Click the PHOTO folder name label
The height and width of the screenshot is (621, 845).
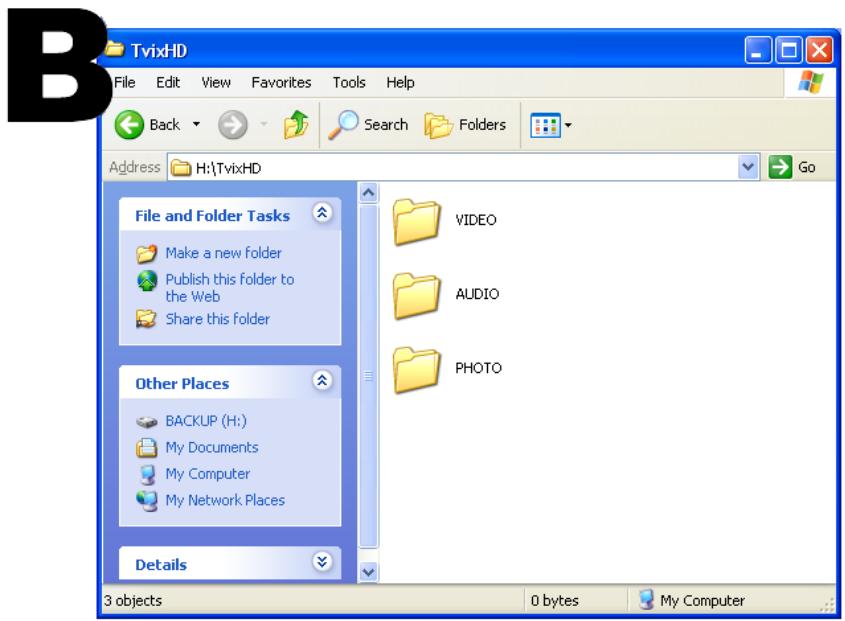tap(479, 368)
